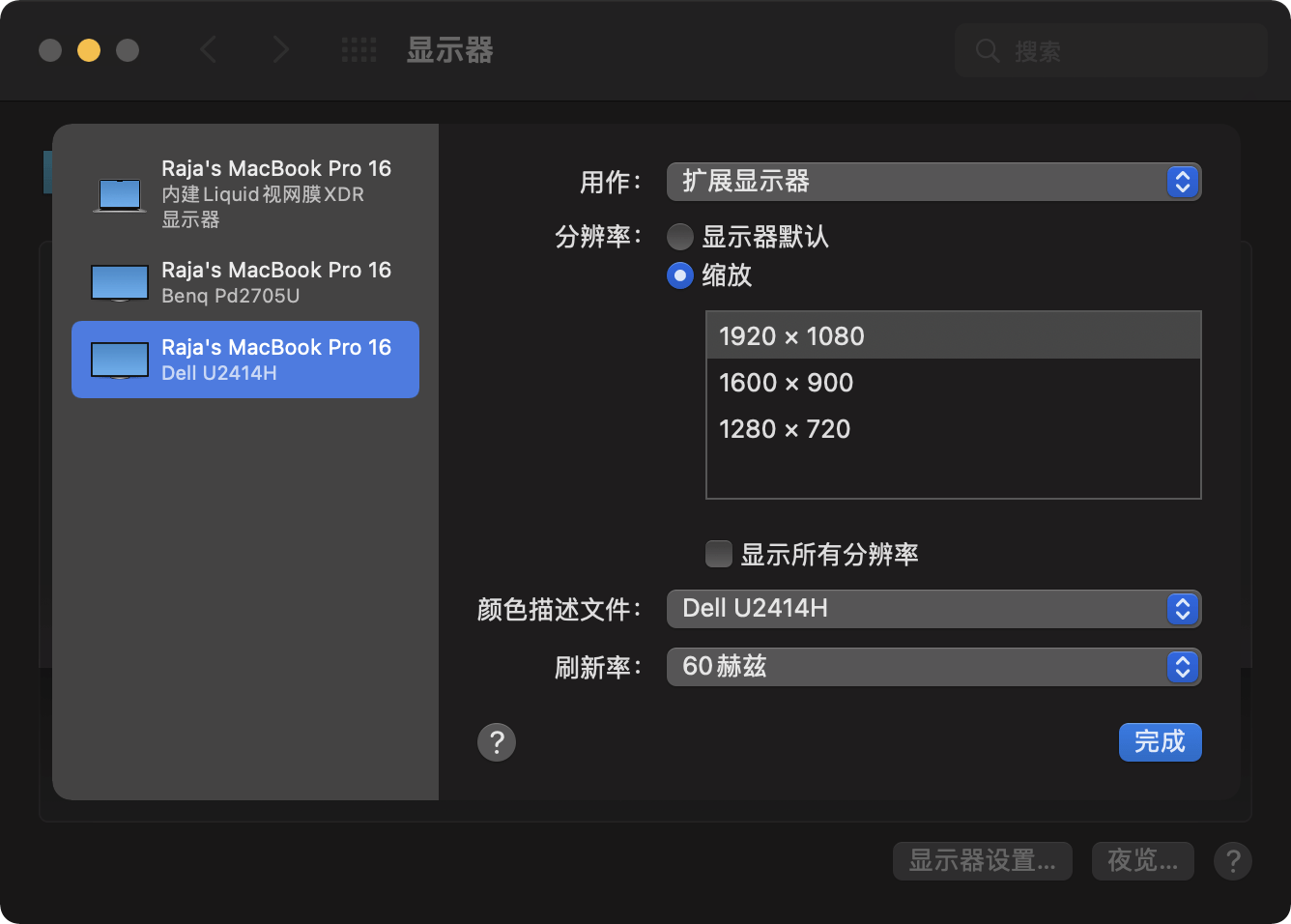Minimize the window with yellow button
This screenshot has width=1291, height=924.
[89, 50]
